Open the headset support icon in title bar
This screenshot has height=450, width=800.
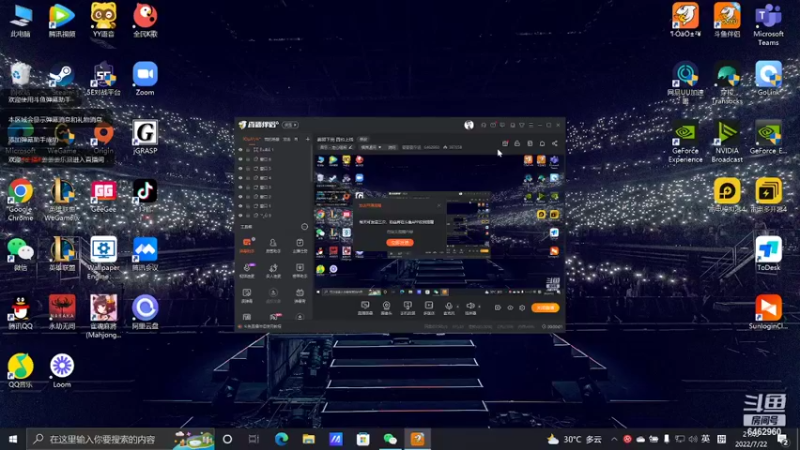click(x=484, y=125)
